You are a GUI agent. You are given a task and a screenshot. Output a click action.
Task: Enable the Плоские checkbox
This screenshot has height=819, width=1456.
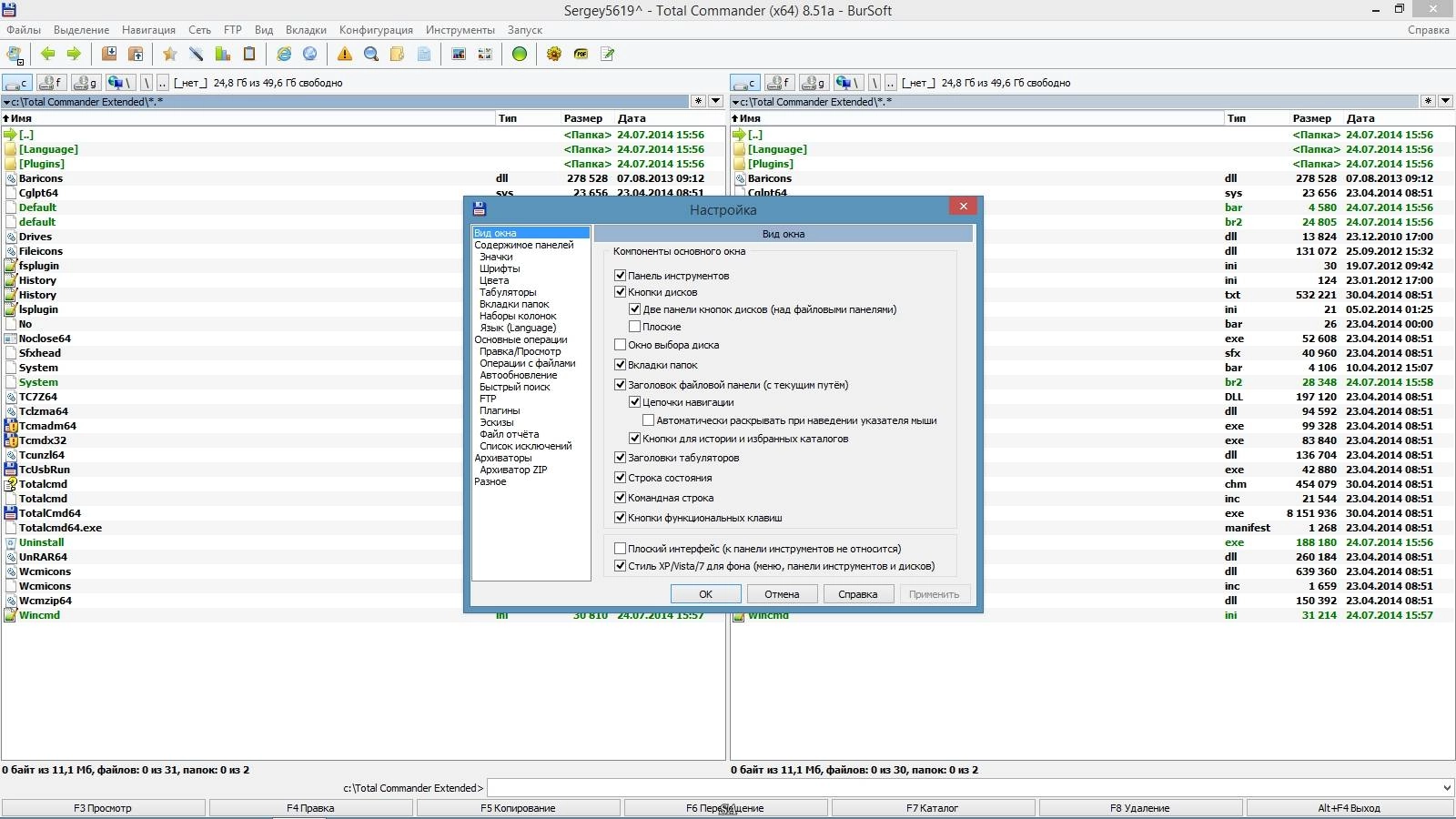coord(634,327)
